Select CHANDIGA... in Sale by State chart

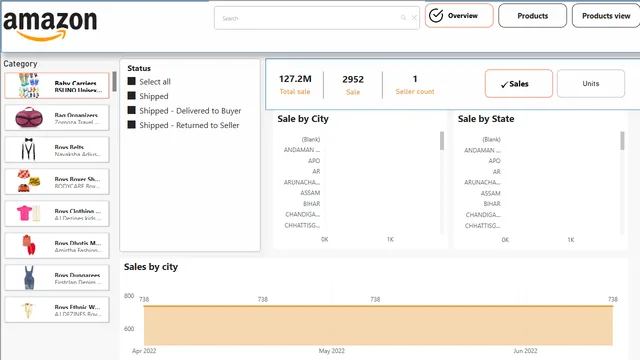[x=483, y=215]
